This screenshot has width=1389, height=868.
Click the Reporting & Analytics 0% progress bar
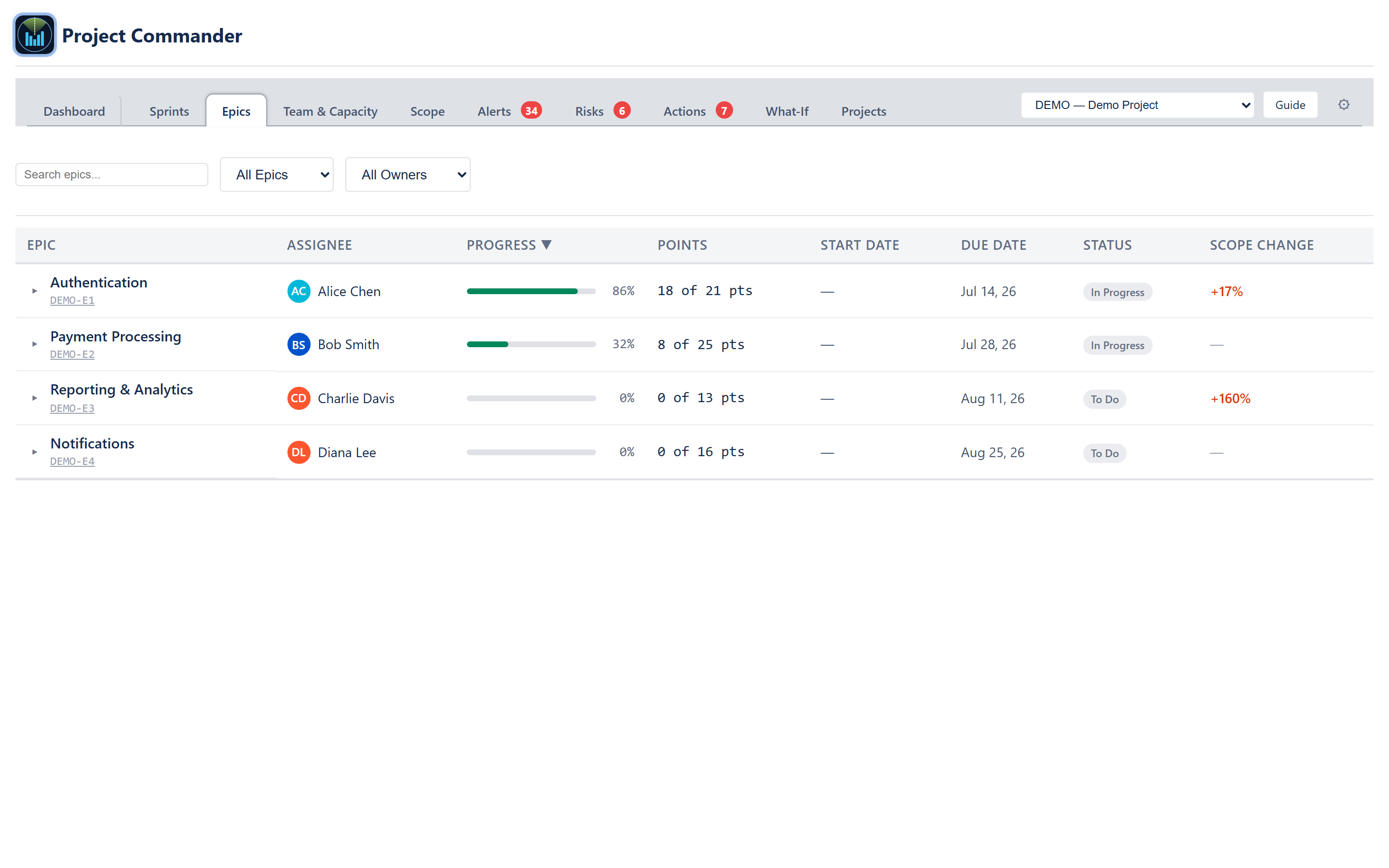[531, 398]
